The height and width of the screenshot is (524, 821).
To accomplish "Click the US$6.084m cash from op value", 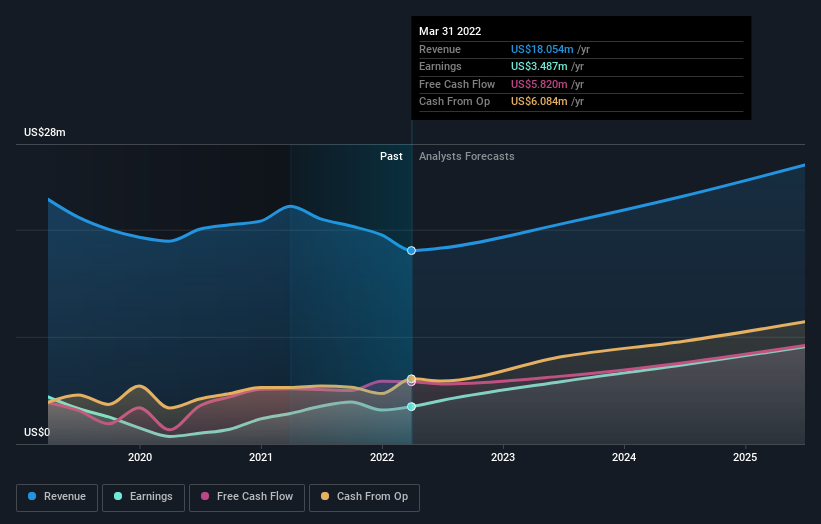I will (x=539, y=102).
